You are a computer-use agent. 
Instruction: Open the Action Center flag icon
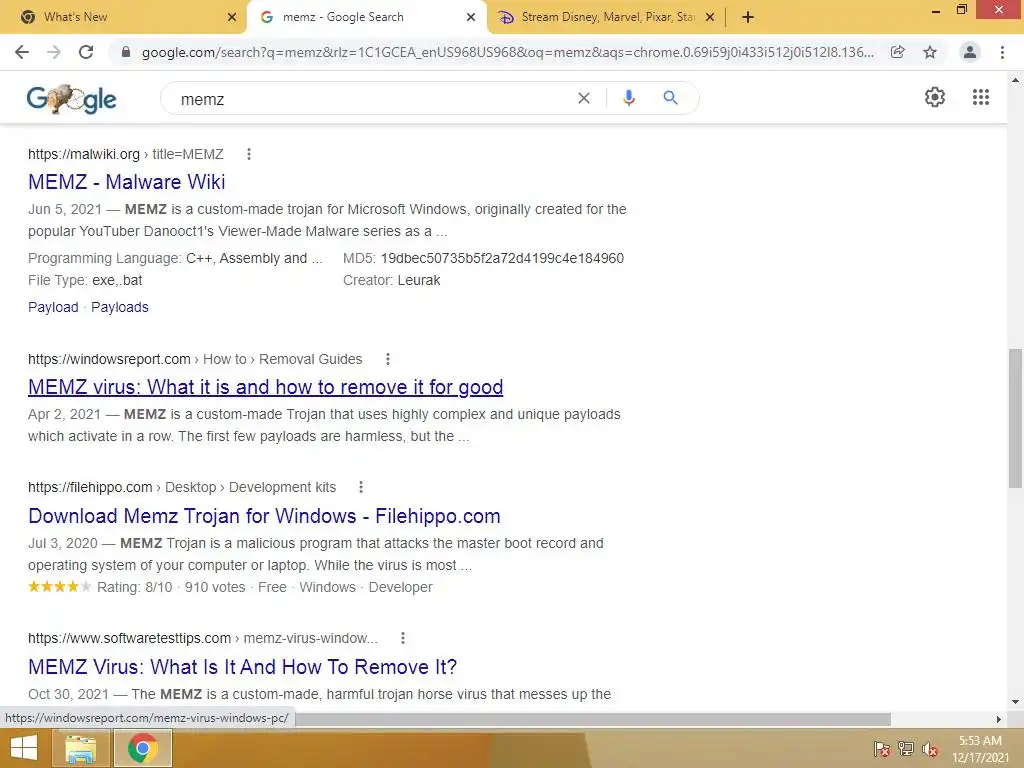[881, 748]
